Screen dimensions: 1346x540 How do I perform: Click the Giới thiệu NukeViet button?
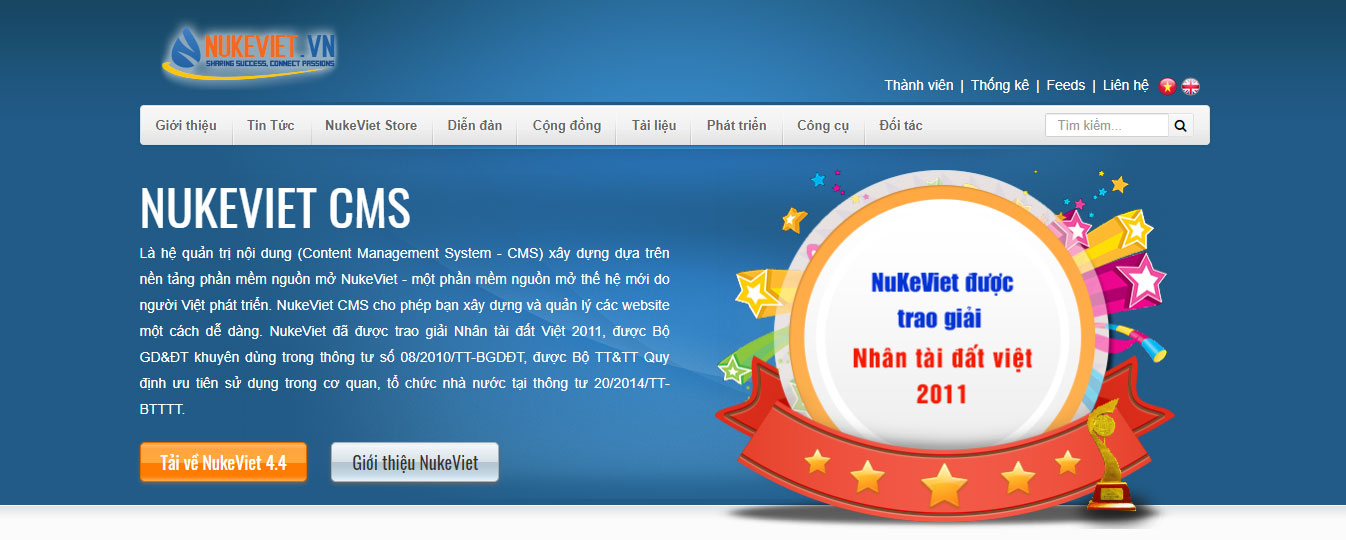tap(415, 462)
